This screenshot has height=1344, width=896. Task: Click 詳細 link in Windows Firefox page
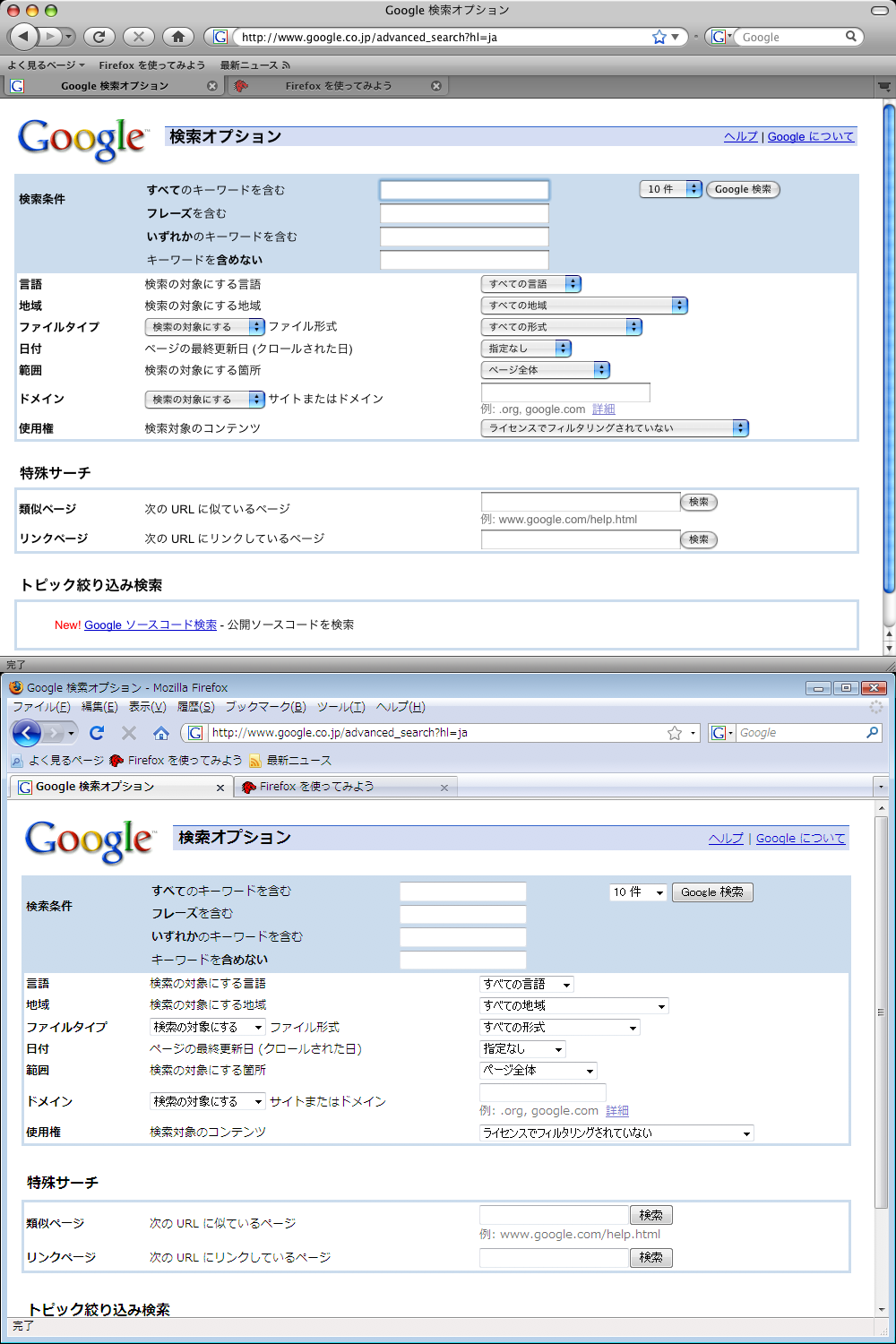click(x=617, y=1111)
